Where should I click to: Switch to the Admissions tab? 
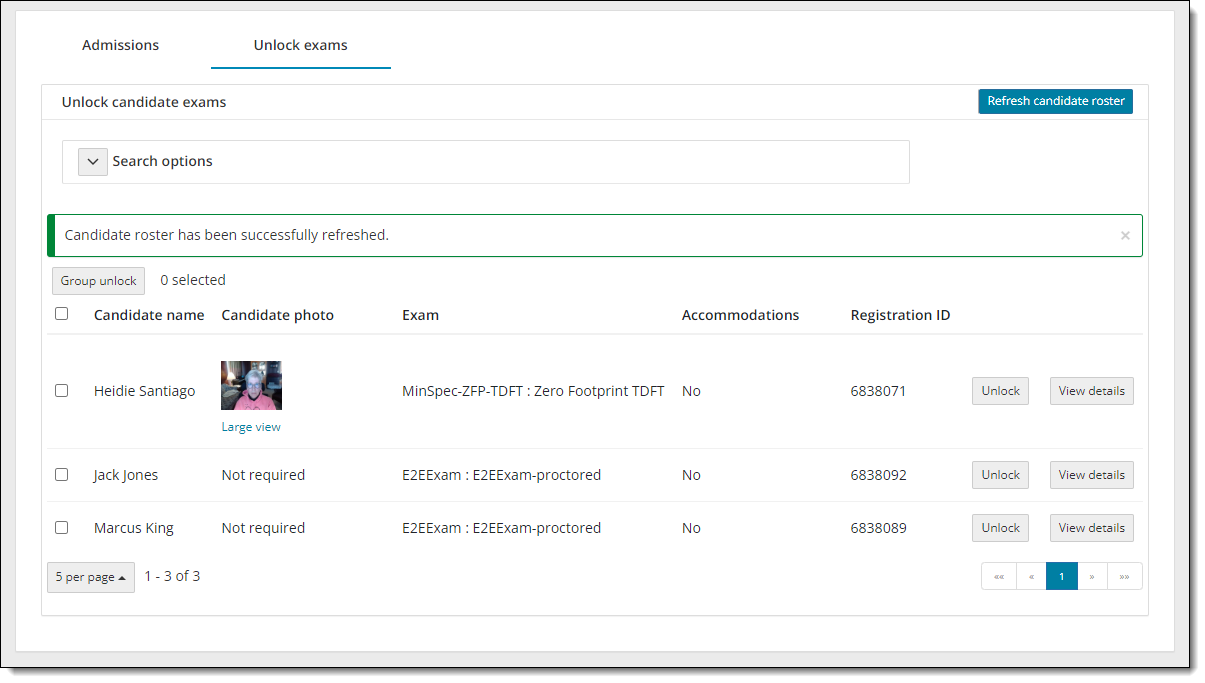(120, 45)
